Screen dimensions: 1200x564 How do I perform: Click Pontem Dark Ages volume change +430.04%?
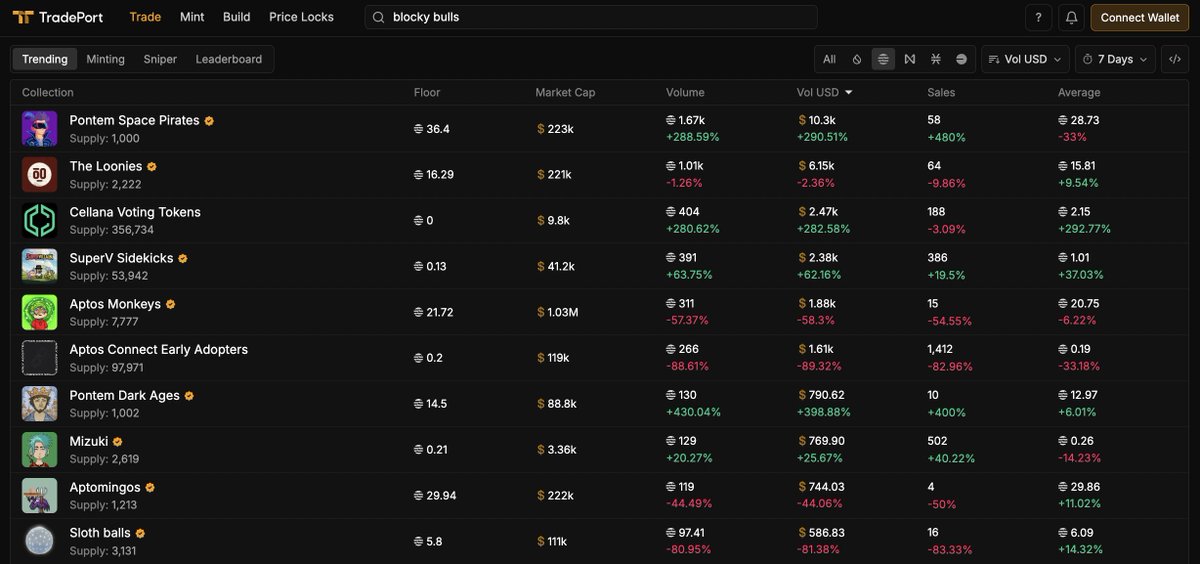[x=693, y=412]
